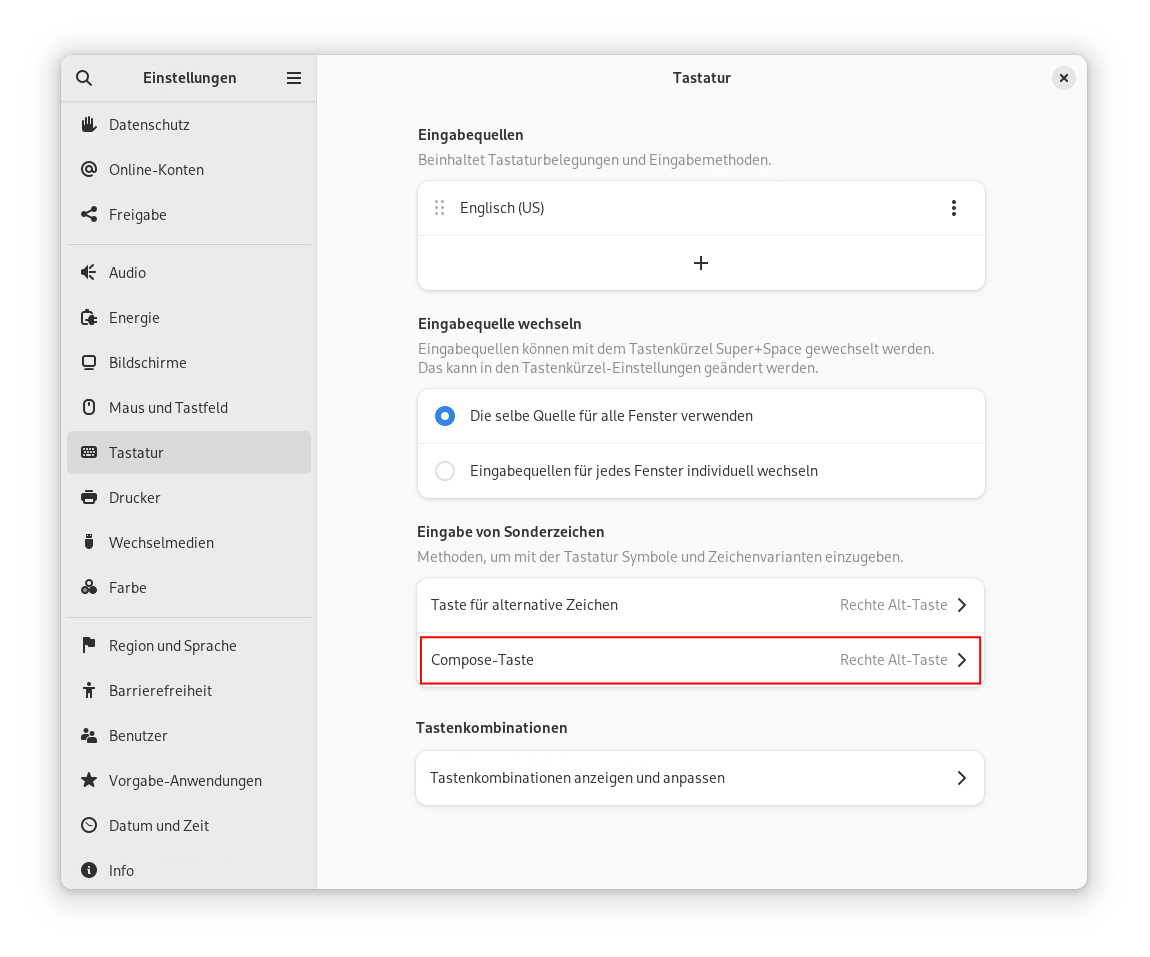1150x957 pixels.
Task: Open Info settings page
Action: [x=189, y=870]
